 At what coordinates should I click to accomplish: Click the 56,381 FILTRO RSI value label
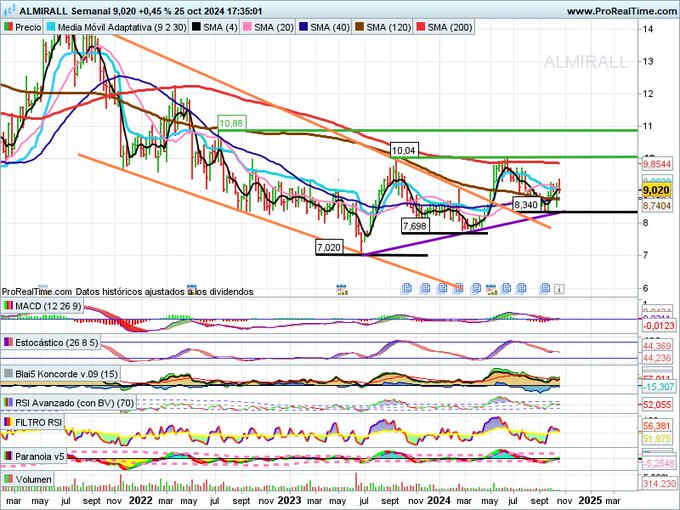[657, 426]
